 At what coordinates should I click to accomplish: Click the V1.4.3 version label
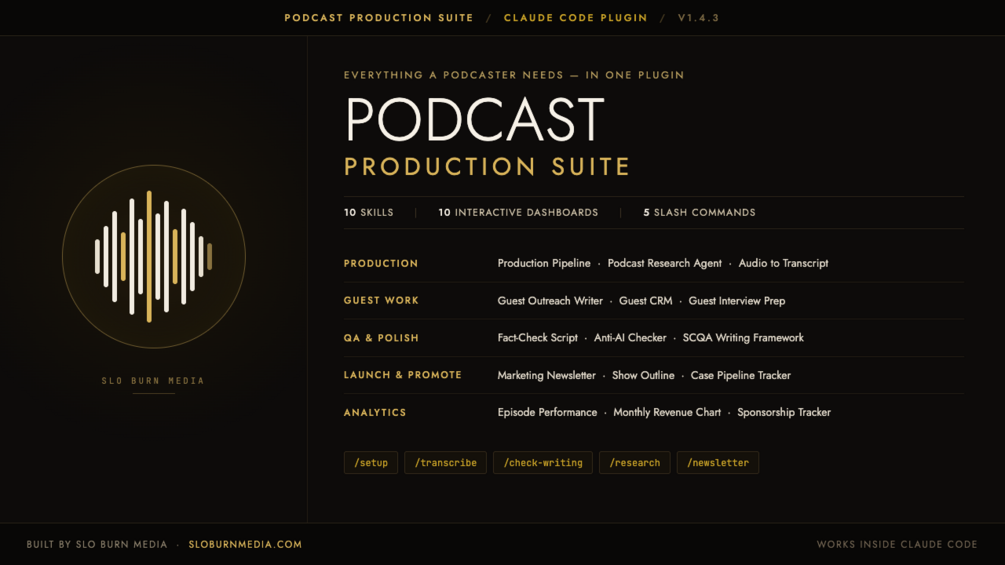[699, 18]
